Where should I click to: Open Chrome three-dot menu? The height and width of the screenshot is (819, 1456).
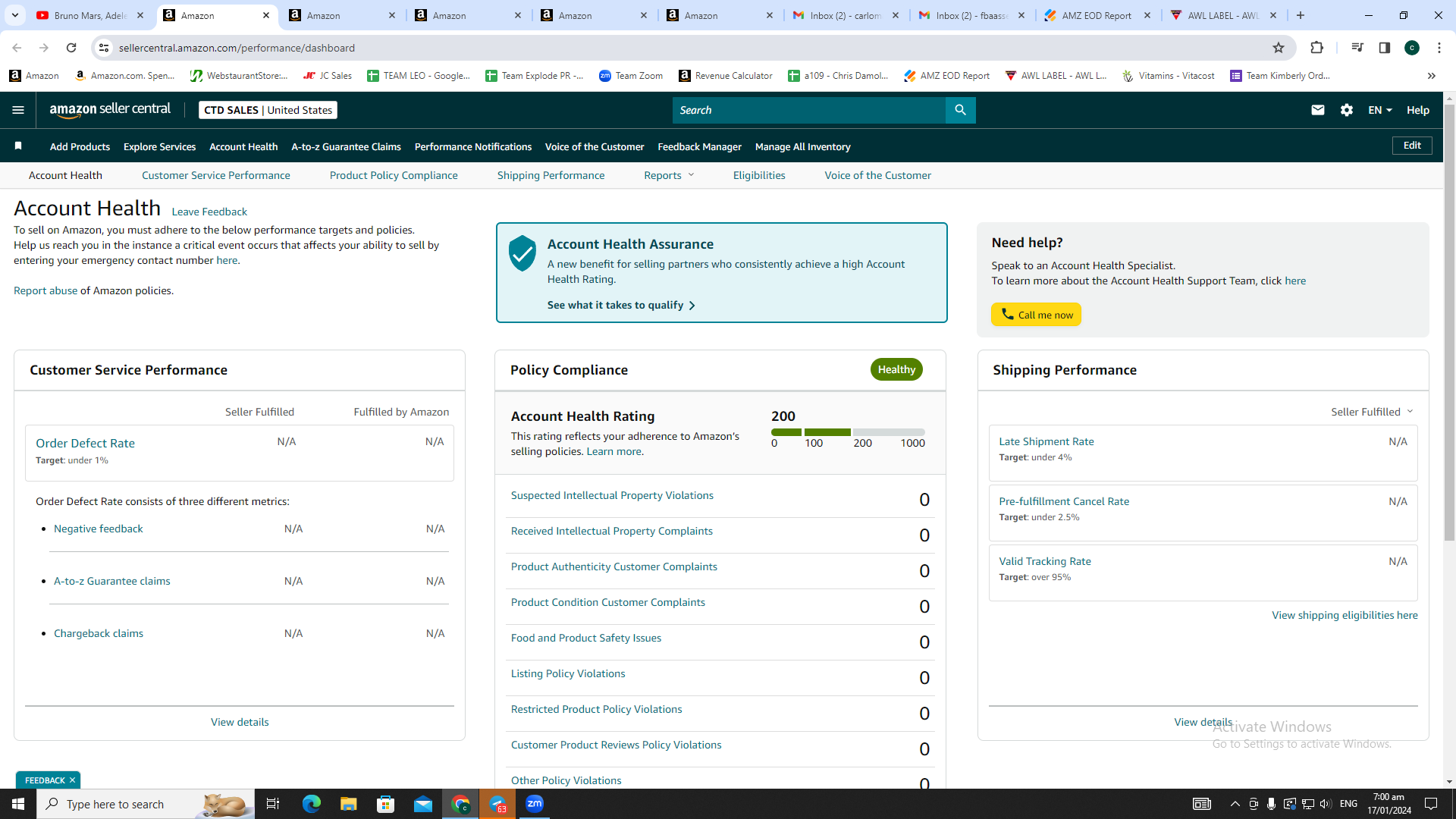[x=1439, y=48]
